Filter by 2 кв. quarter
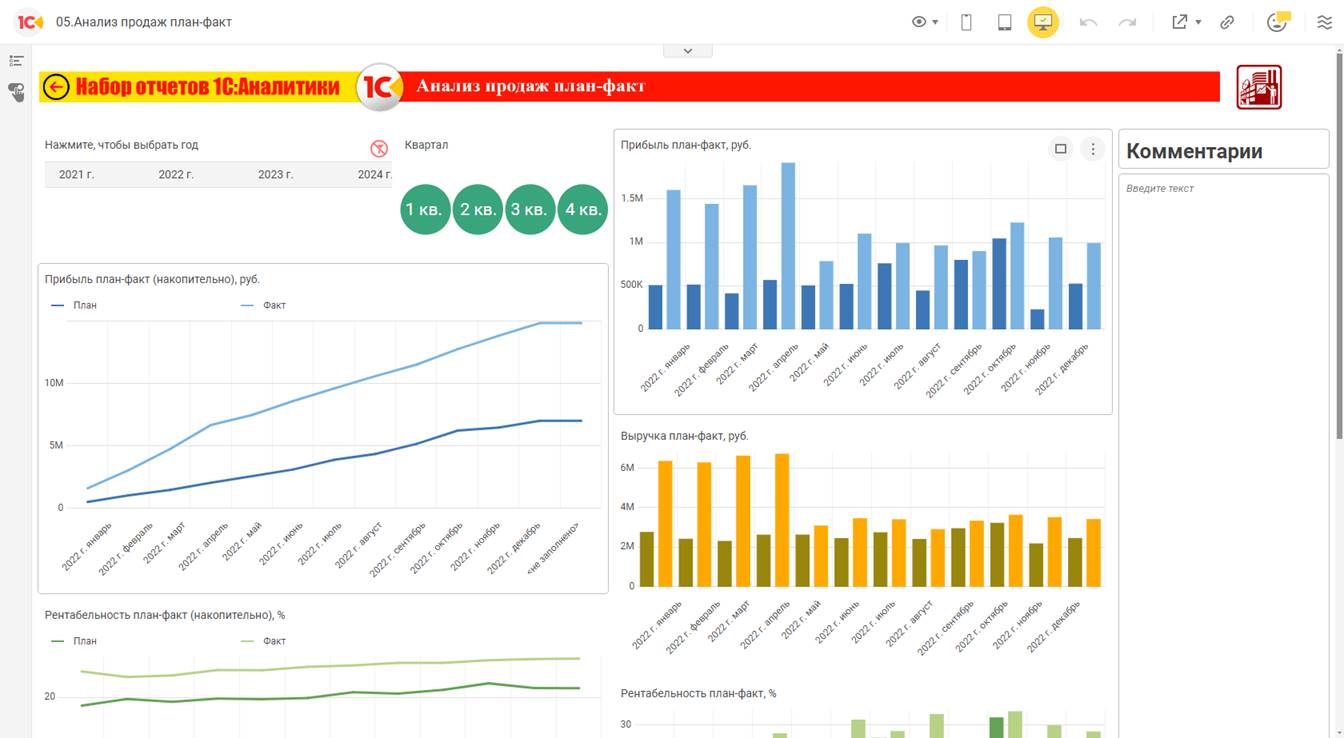Viewport: 1344px width, 738px height. tap(477, 210)
